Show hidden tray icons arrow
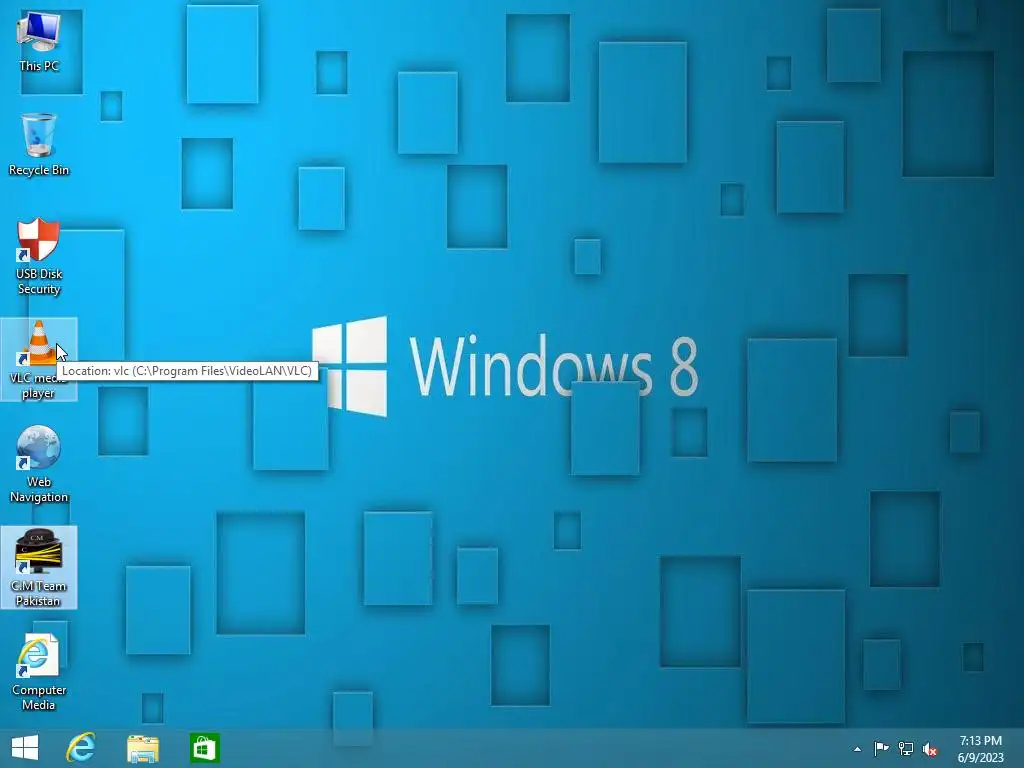 857,749
